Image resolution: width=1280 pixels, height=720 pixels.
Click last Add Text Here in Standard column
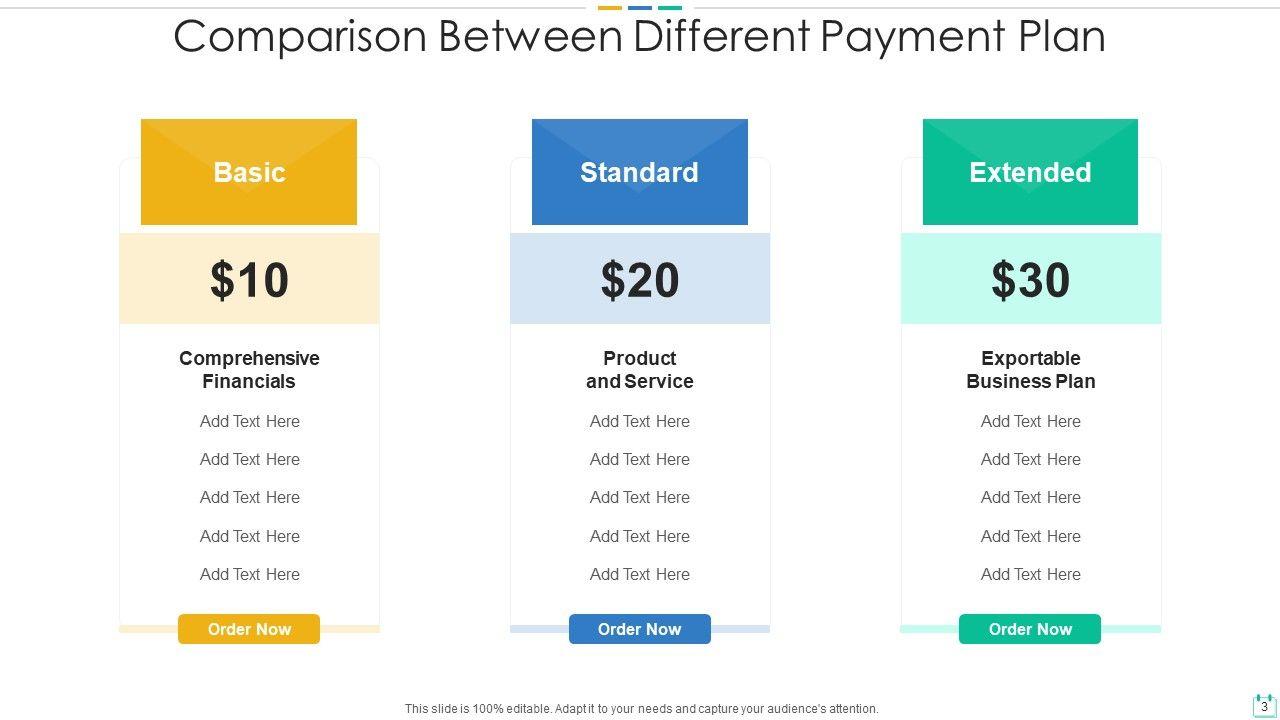coord(640,574)
